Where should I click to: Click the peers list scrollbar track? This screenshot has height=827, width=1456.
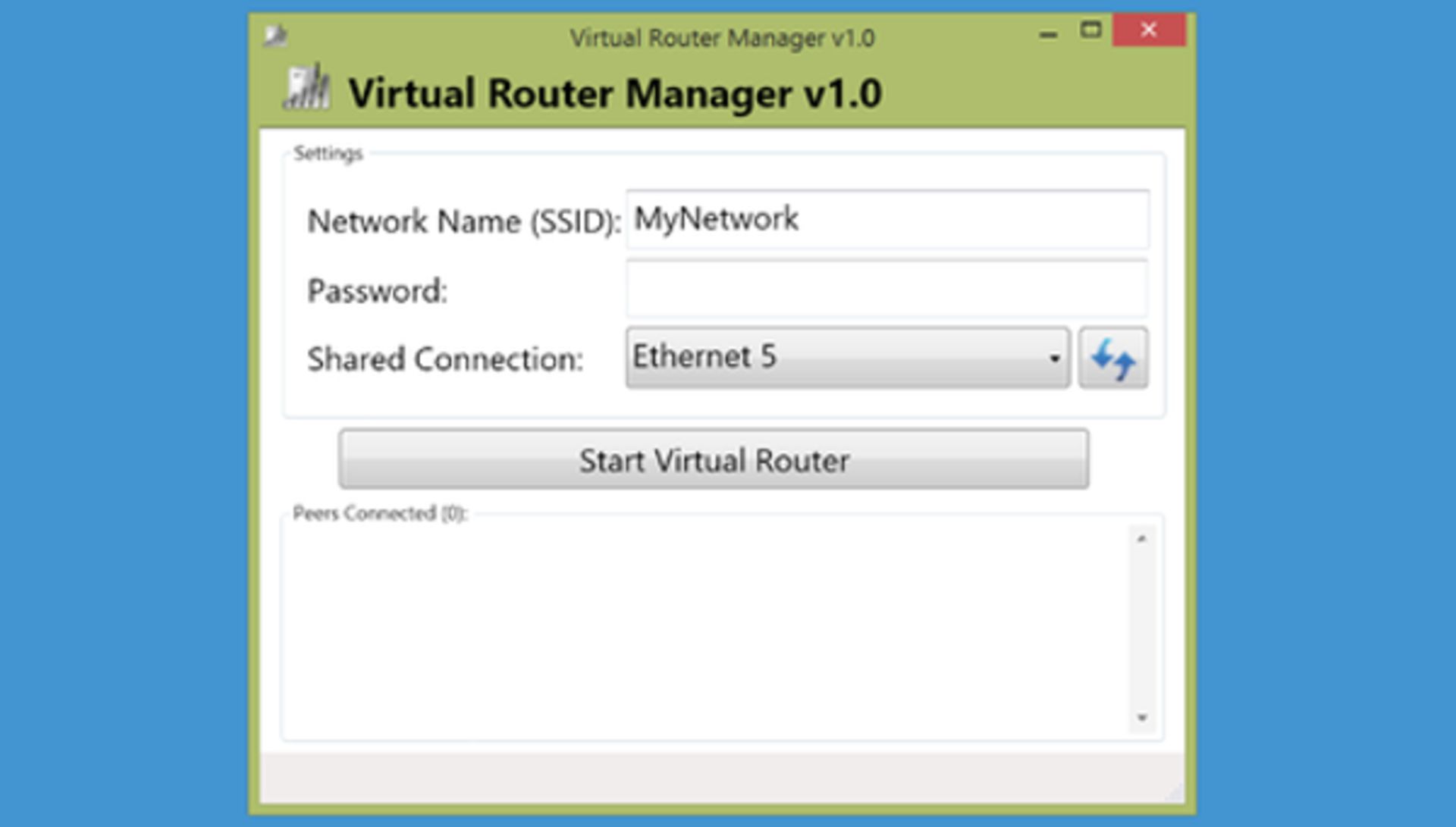(x=1141, y=629)
